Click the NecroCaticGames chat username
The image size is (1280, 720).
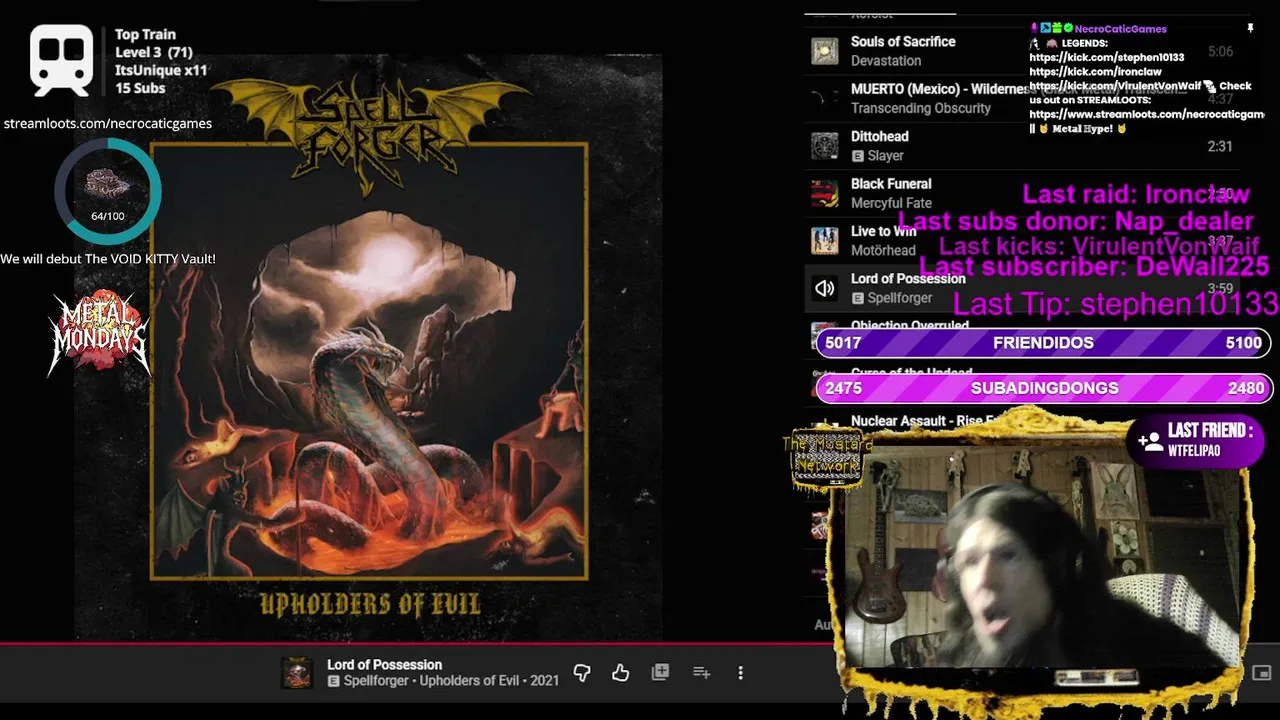[x=1120, y=29]
